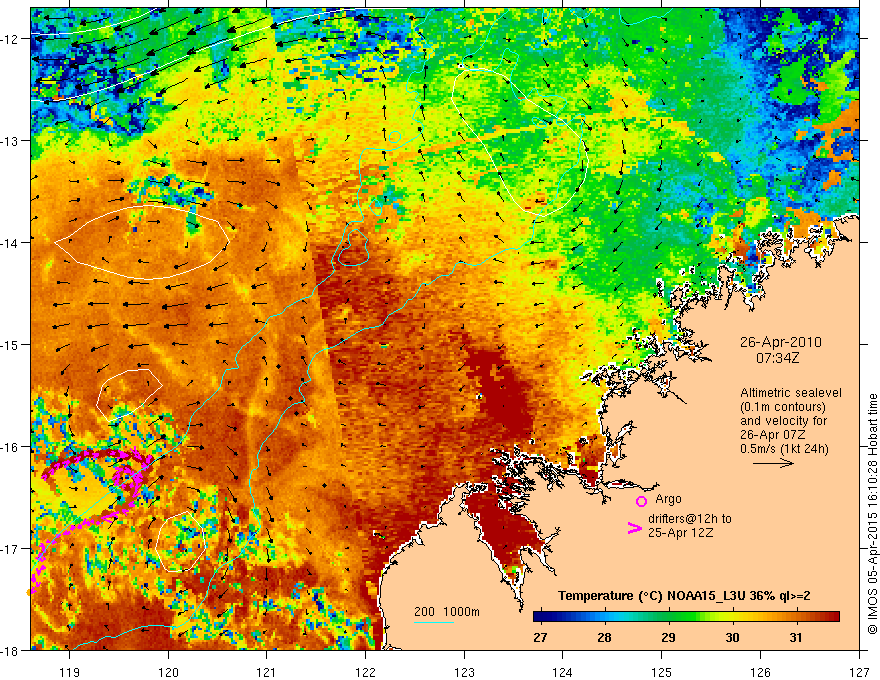Click the cyan bathymetry legend line
The height and width of the screenshot is (680, 880).
434,622
